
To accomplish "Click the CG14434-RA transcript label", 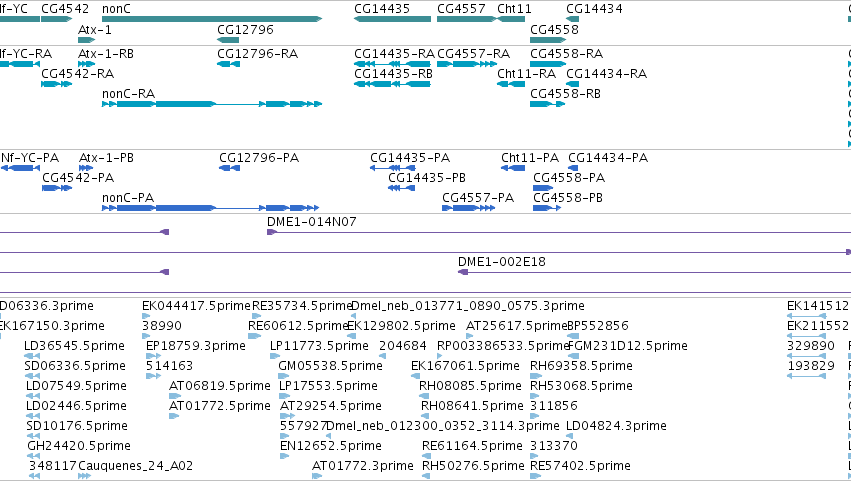I will 606,73.
